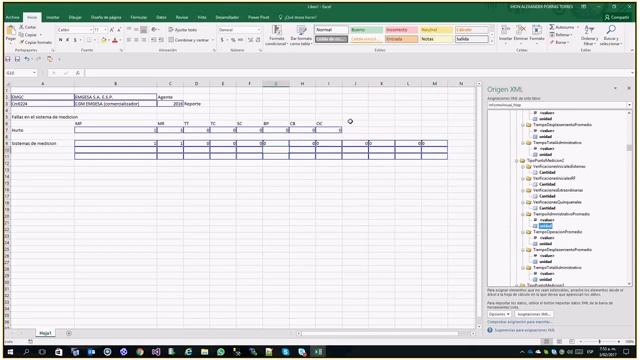Open the Archivo tab
Viewport: 640px width, 360px height.
click(13, 18)
